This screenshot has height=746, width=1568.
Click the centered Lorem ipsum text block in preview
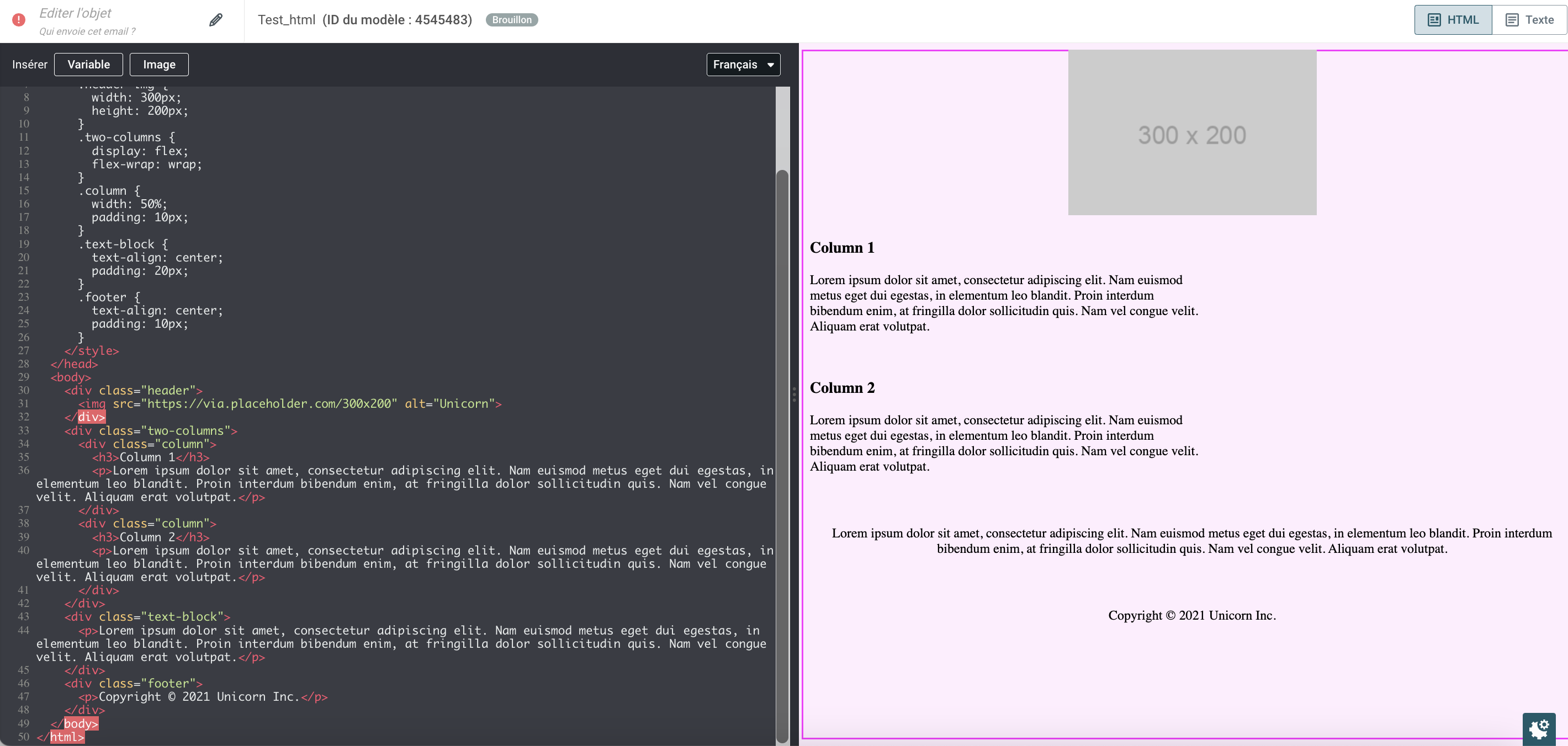[x=1192, y=541]
